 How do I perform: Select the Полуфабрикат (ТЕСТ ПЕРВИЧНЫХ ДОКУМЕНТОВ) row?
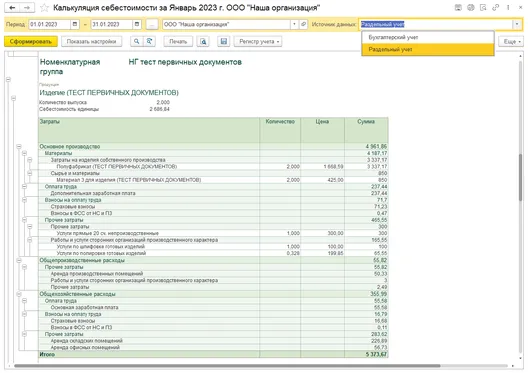[213, 167]
